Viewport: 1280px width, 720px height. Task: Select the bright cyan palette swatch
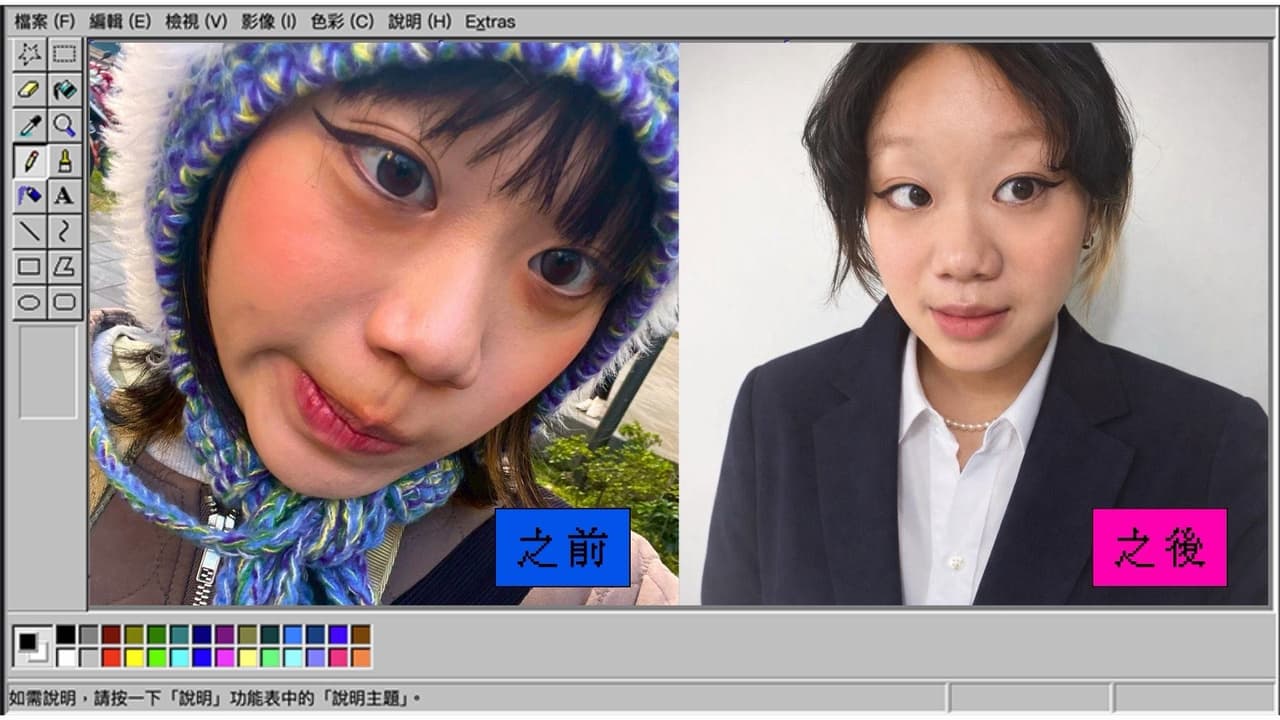pyautogui.click(x=180, y=658)
